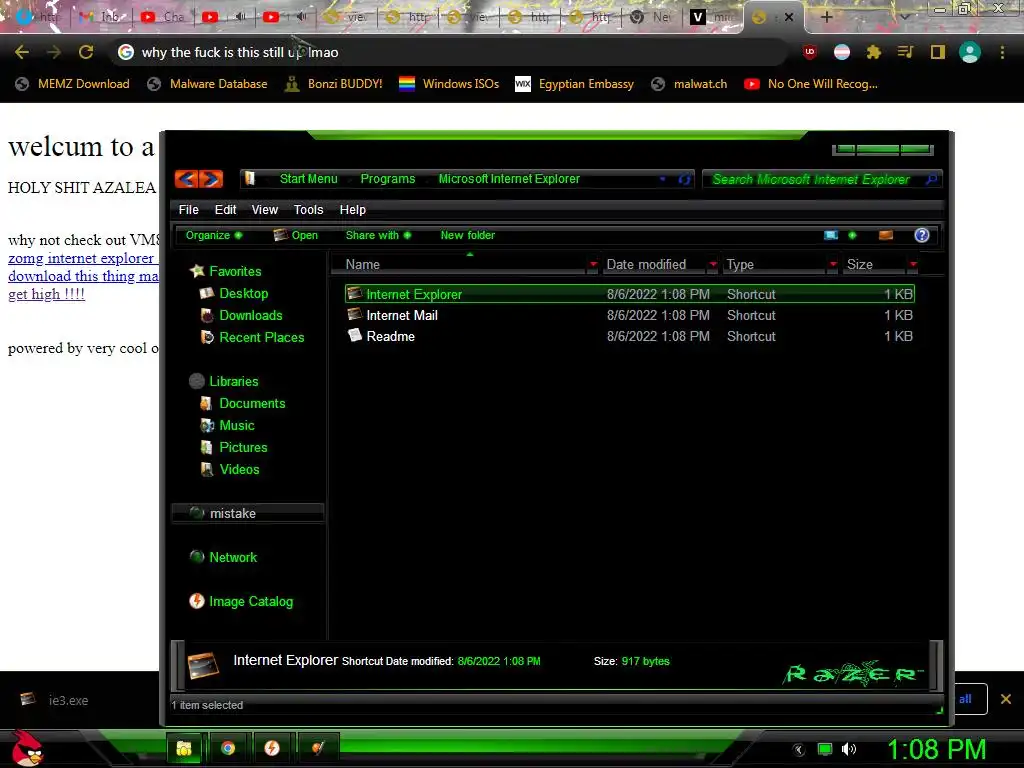
Task: Go back in Chrome browser
Action: click(x=22, y=52)
